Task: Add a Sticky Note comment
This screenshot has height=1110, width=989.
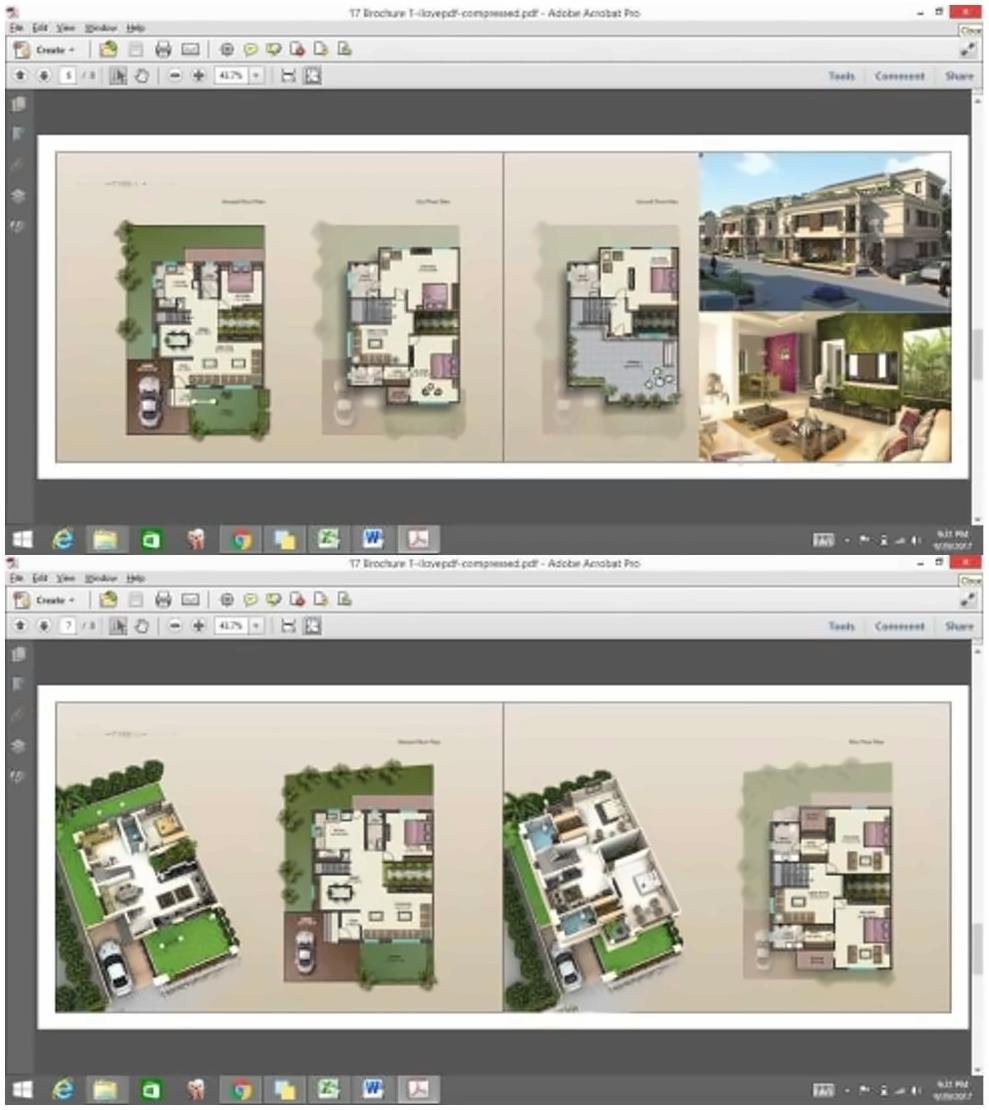Action: 250,49
